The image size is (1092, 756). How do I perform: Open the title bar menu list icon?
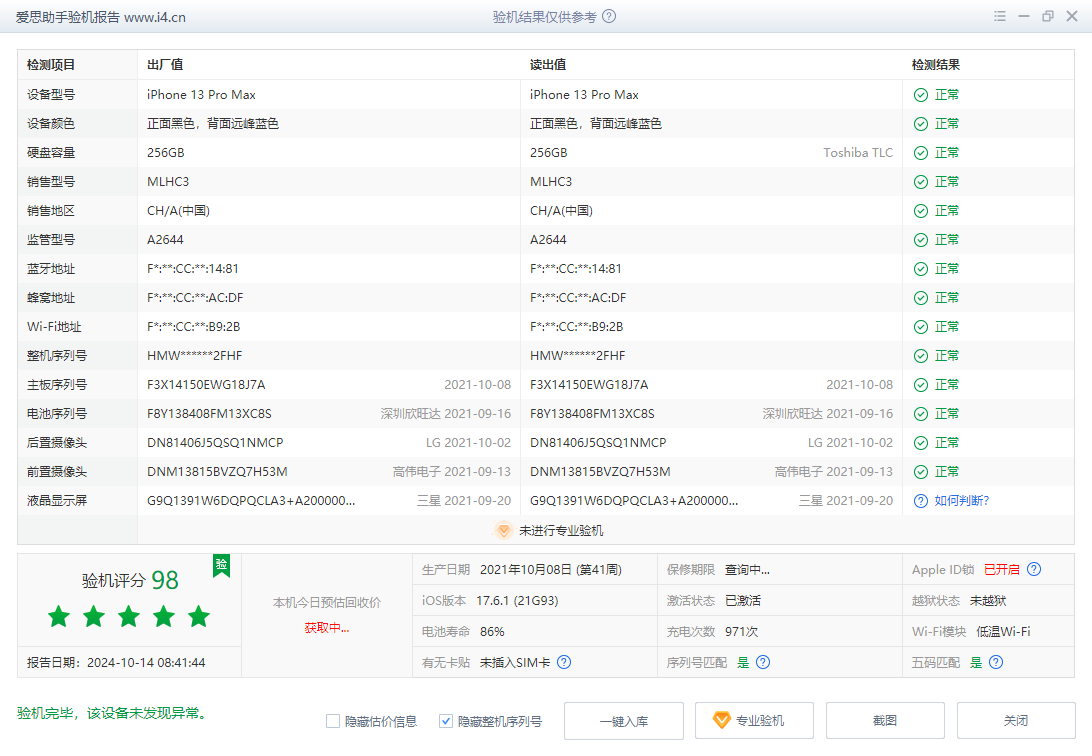point(999,17)
